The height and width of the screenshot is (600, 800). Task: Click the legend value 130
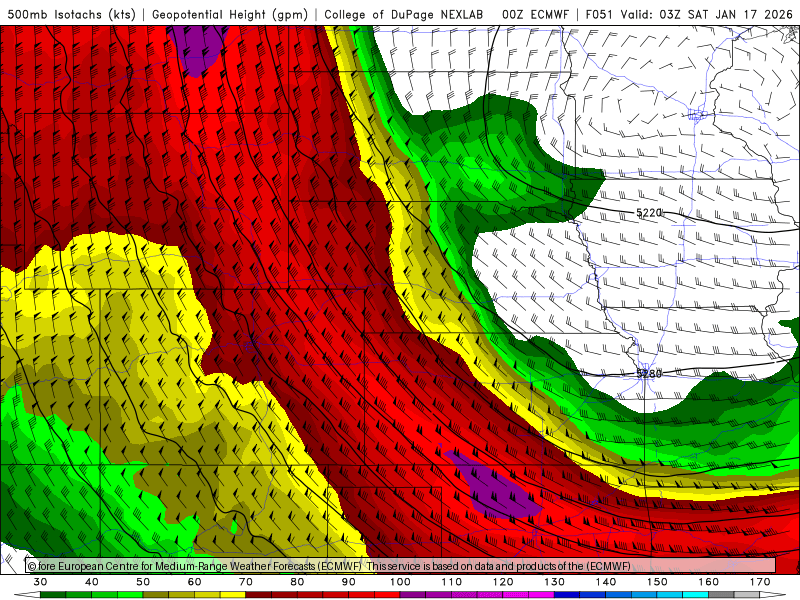pyautogui.click(x=554, y=582)
